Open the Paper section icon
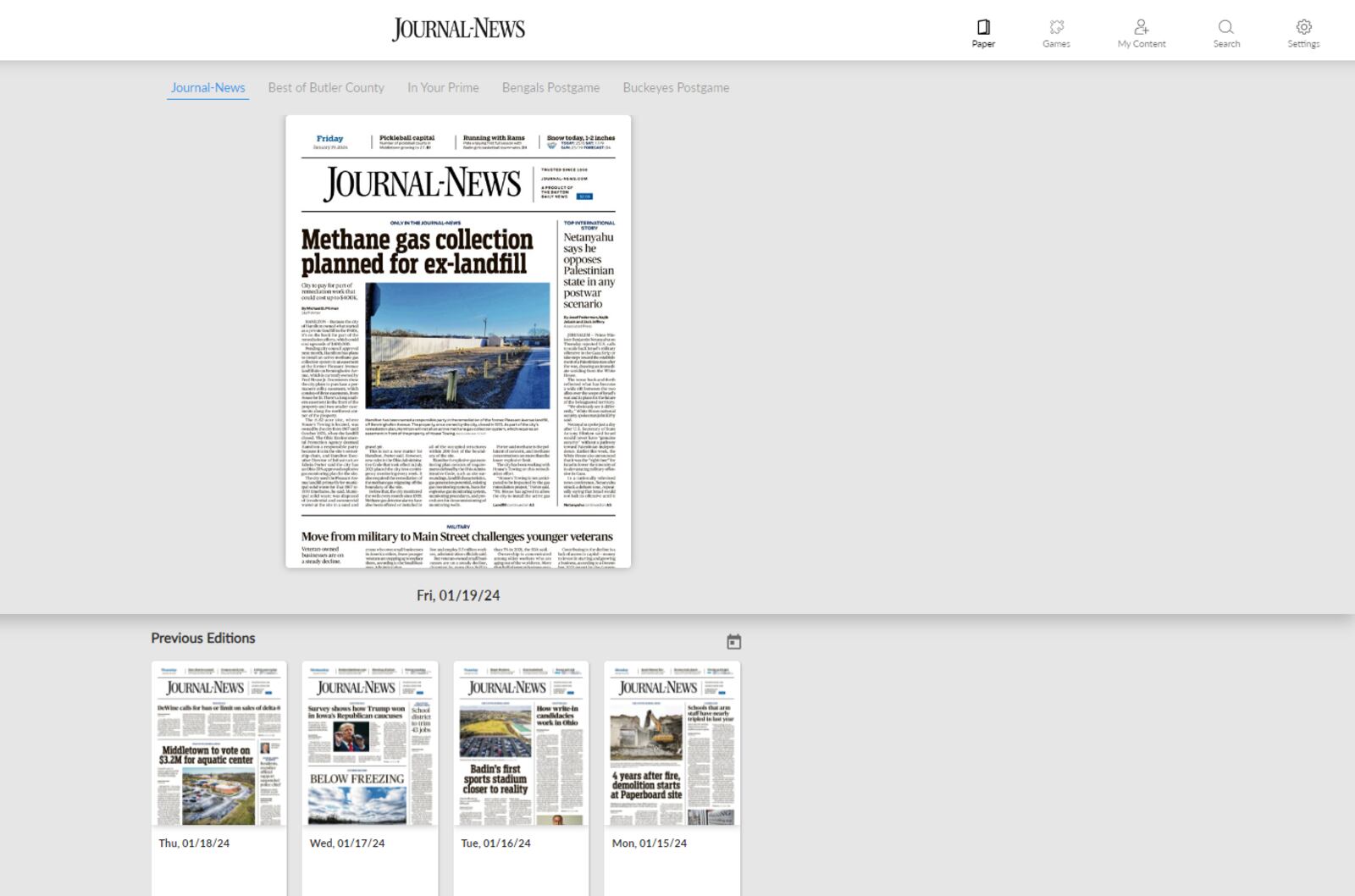 (983, 27)
